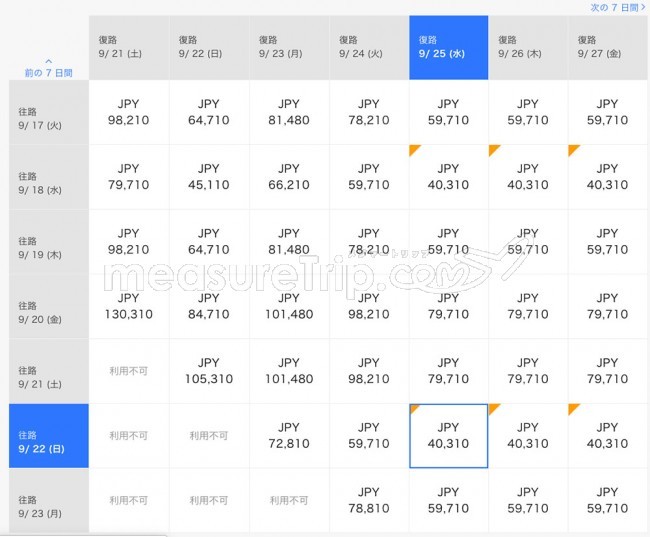
Task: Select return date 9/21 (土) column header
Action: click(x=128, y=47)
